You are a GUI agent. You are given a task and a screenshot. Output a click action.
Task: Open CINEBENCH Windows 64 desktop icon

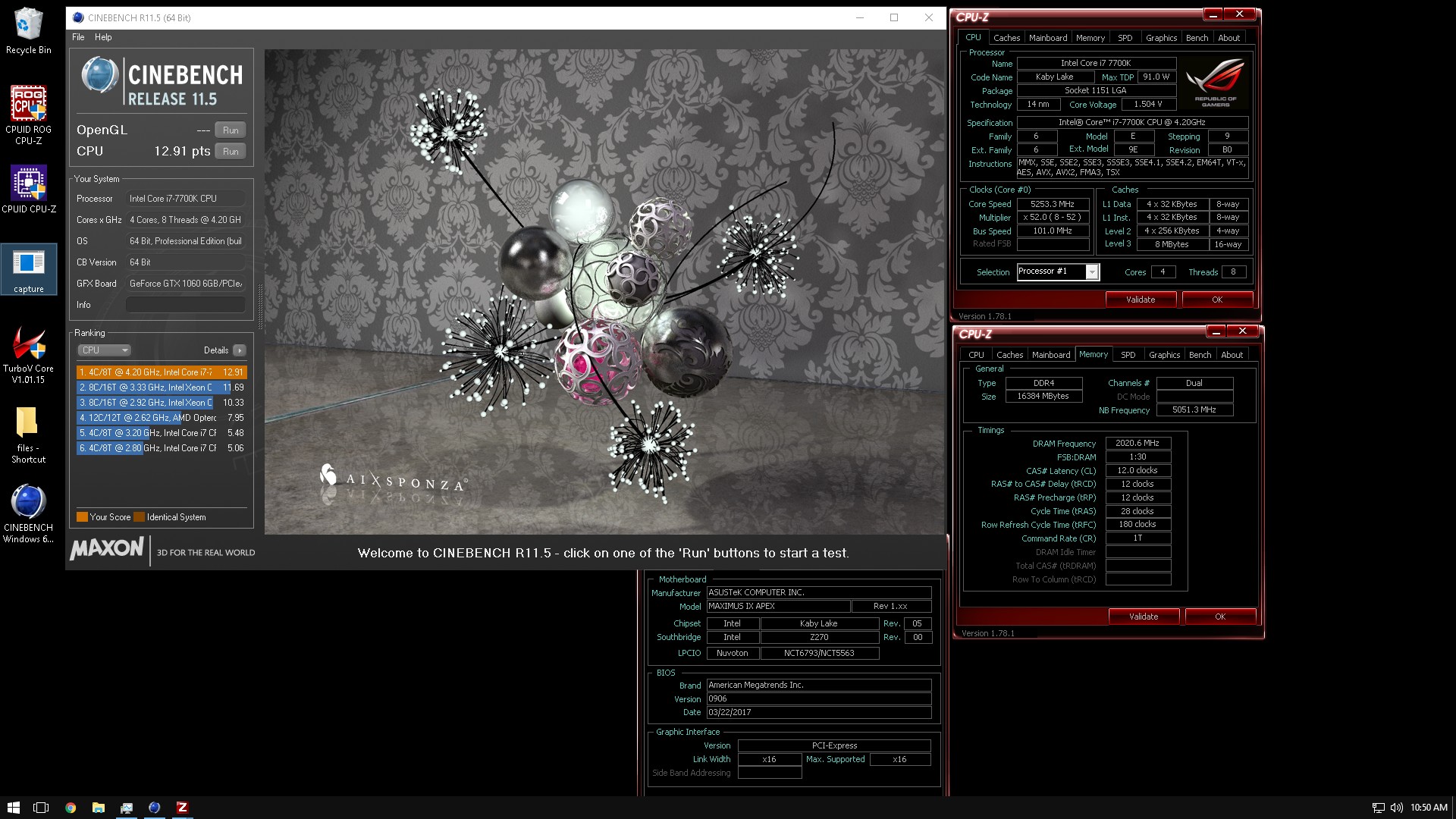(28, 514)
